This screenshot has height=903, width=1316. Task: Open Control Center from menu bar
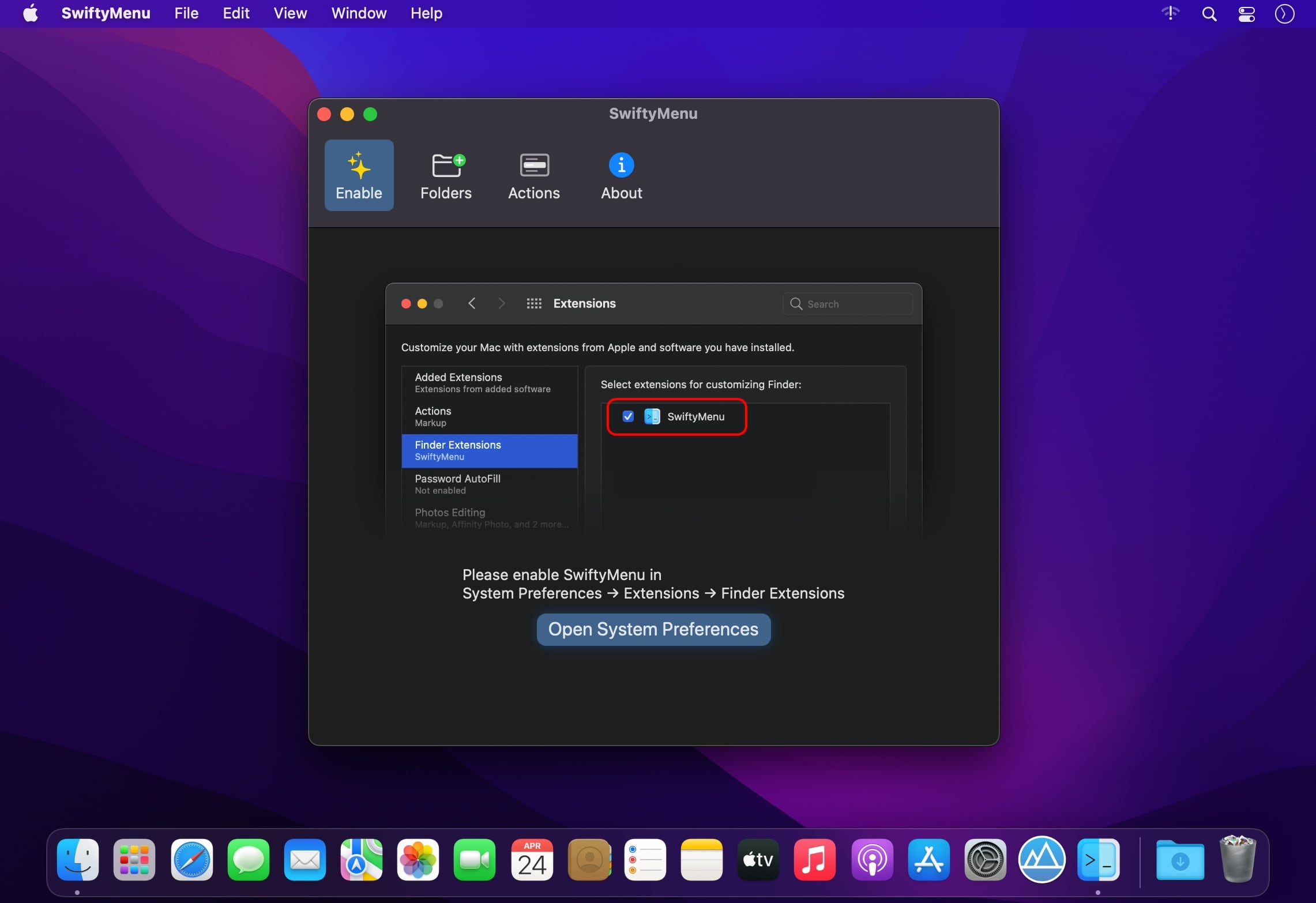point(1247,14)
